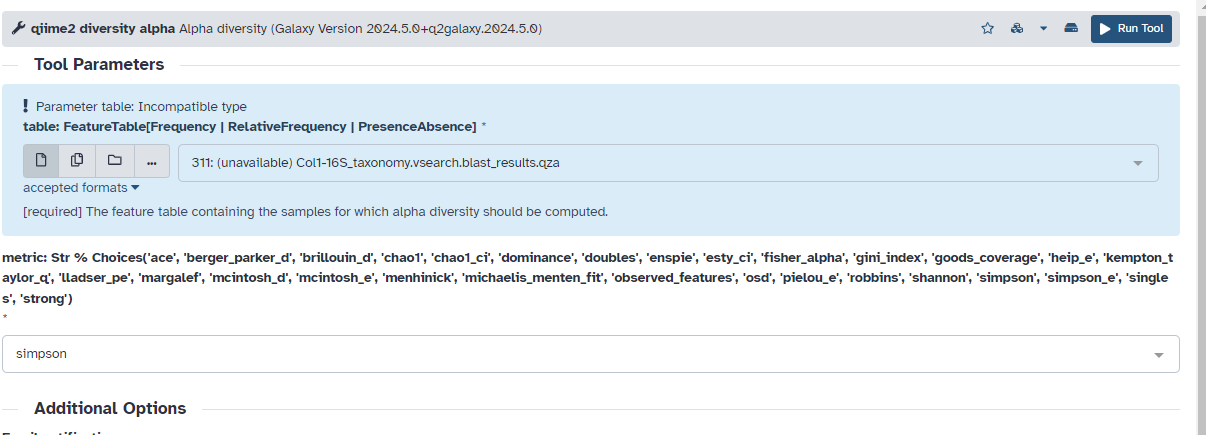The width and height of the screenshot is (1206, 435).
Task: Click the wrench icon beside qiime2 diversity alpha
Action: point(18,29)
